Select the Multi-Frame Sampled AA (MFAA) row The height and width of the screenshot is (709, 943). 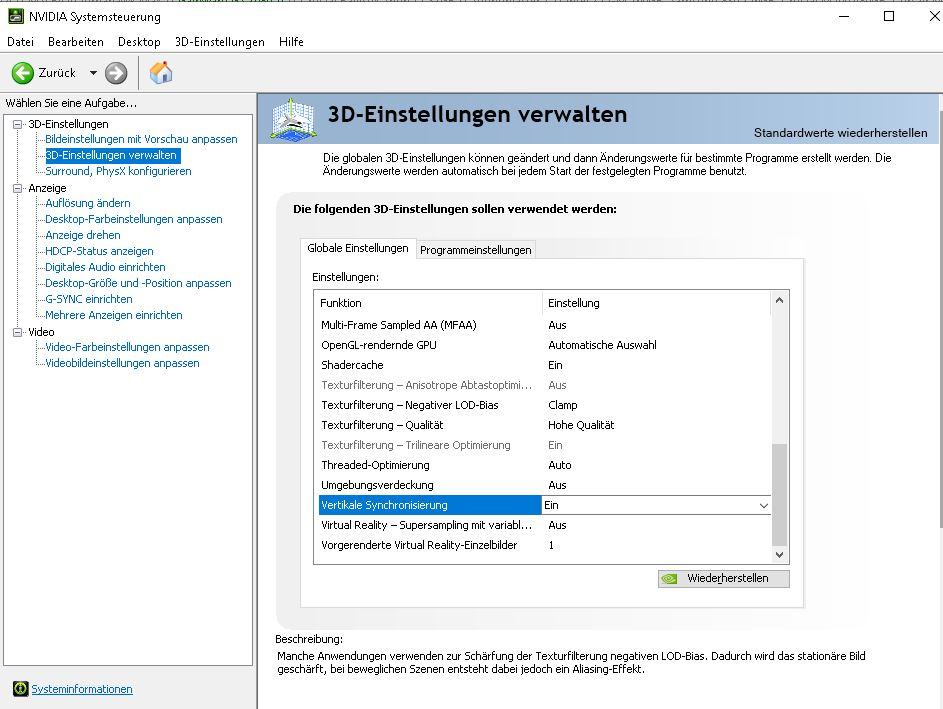(x=544, y=325)
